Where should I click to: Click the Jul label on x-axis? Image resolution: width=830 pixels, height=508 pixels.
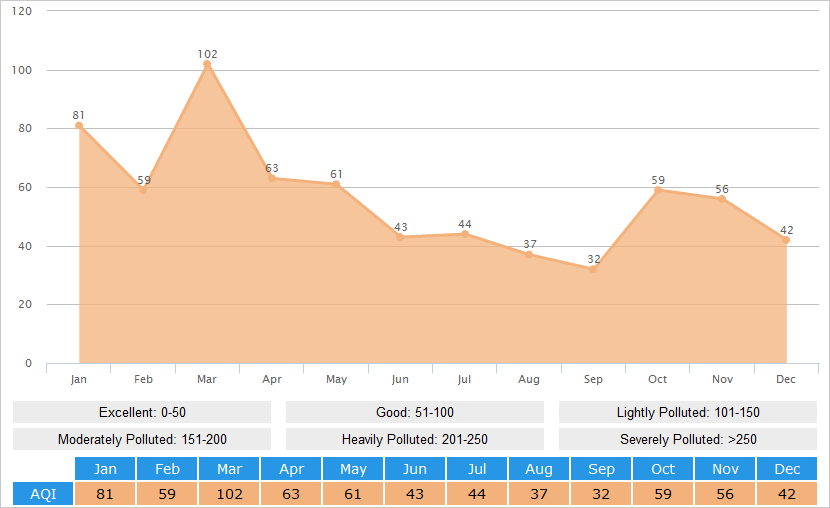point(464,380)
